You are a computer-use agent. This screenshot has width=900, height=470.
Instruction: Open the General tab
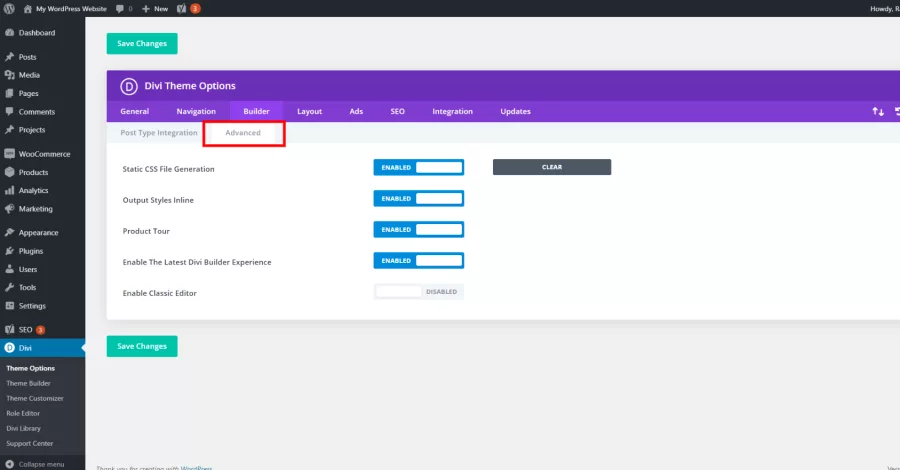click(134, 111)
